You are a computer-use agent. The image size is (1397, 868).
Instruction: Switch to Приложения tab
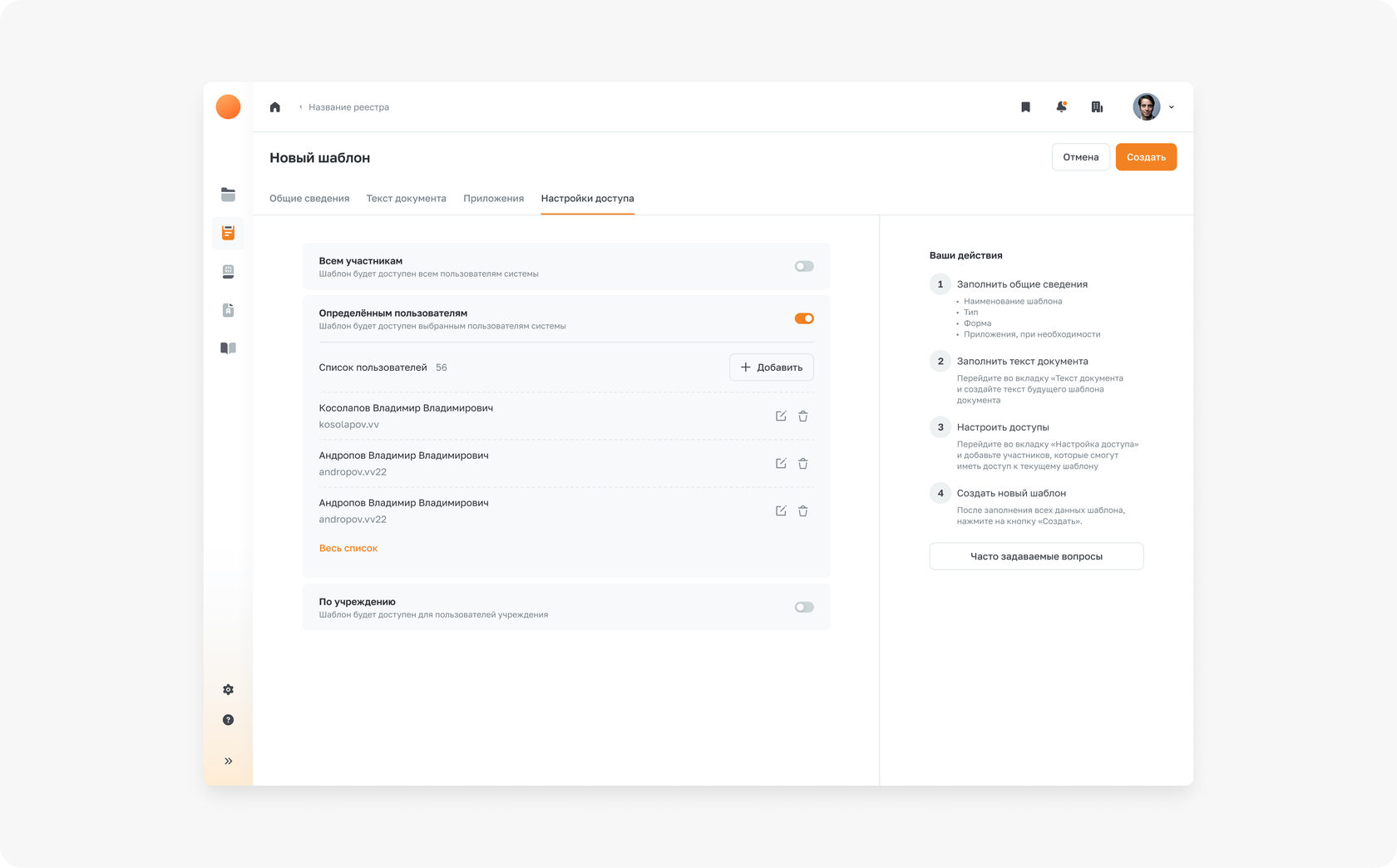coord(493,199)
